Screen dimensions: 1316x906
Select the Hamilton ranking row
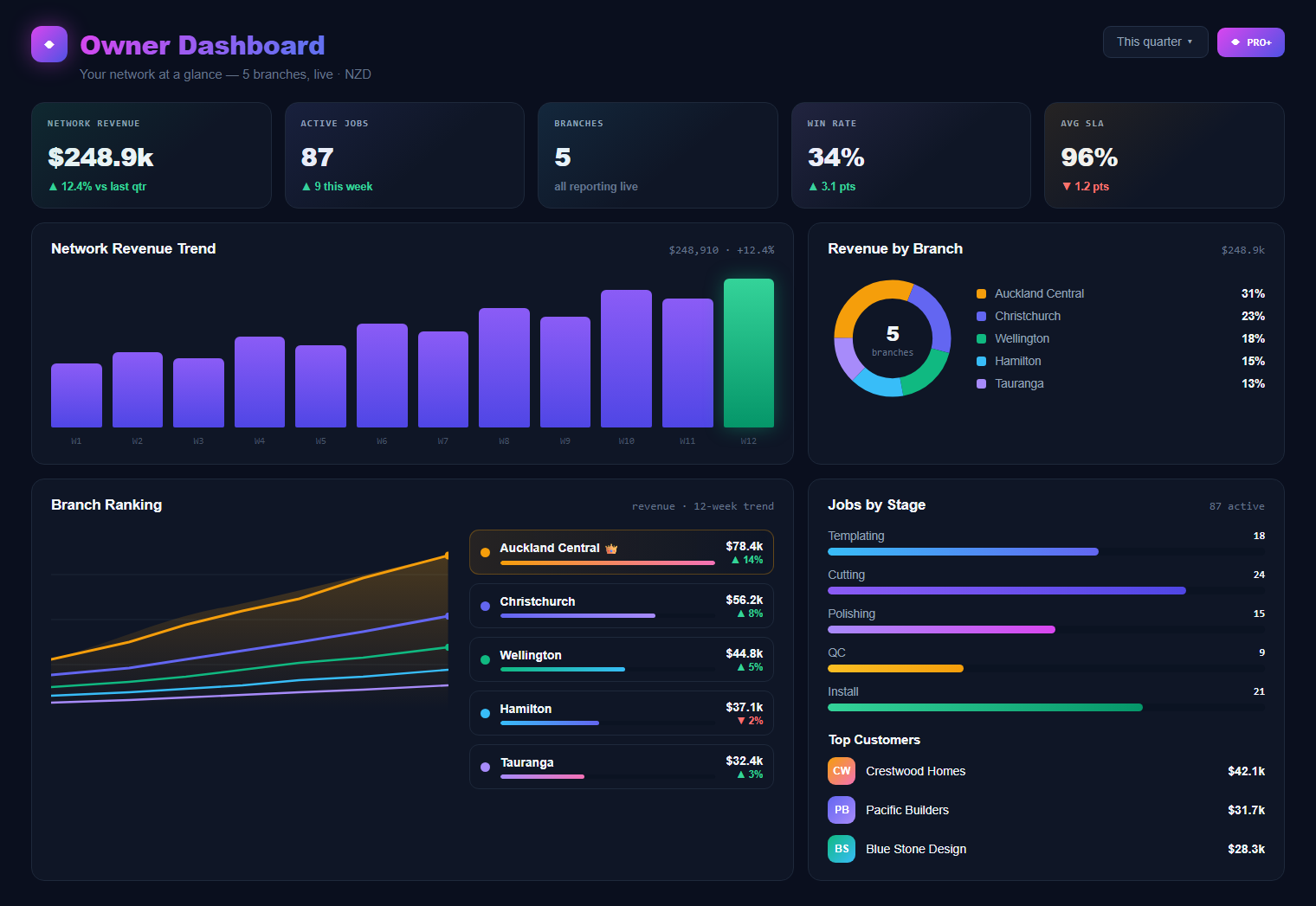[x=621, y=713]
